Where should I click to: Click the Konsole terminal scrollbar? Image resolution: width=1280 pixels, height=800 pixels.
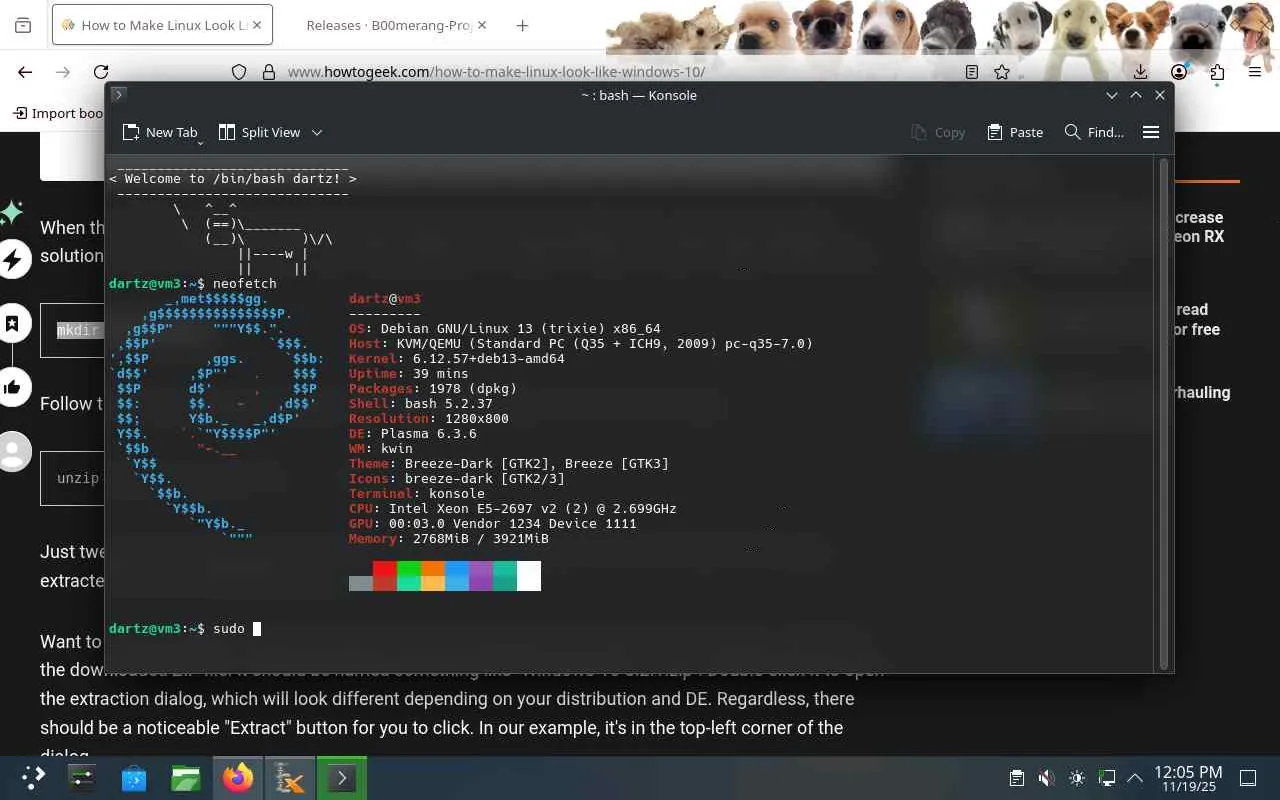(1163, 412)
